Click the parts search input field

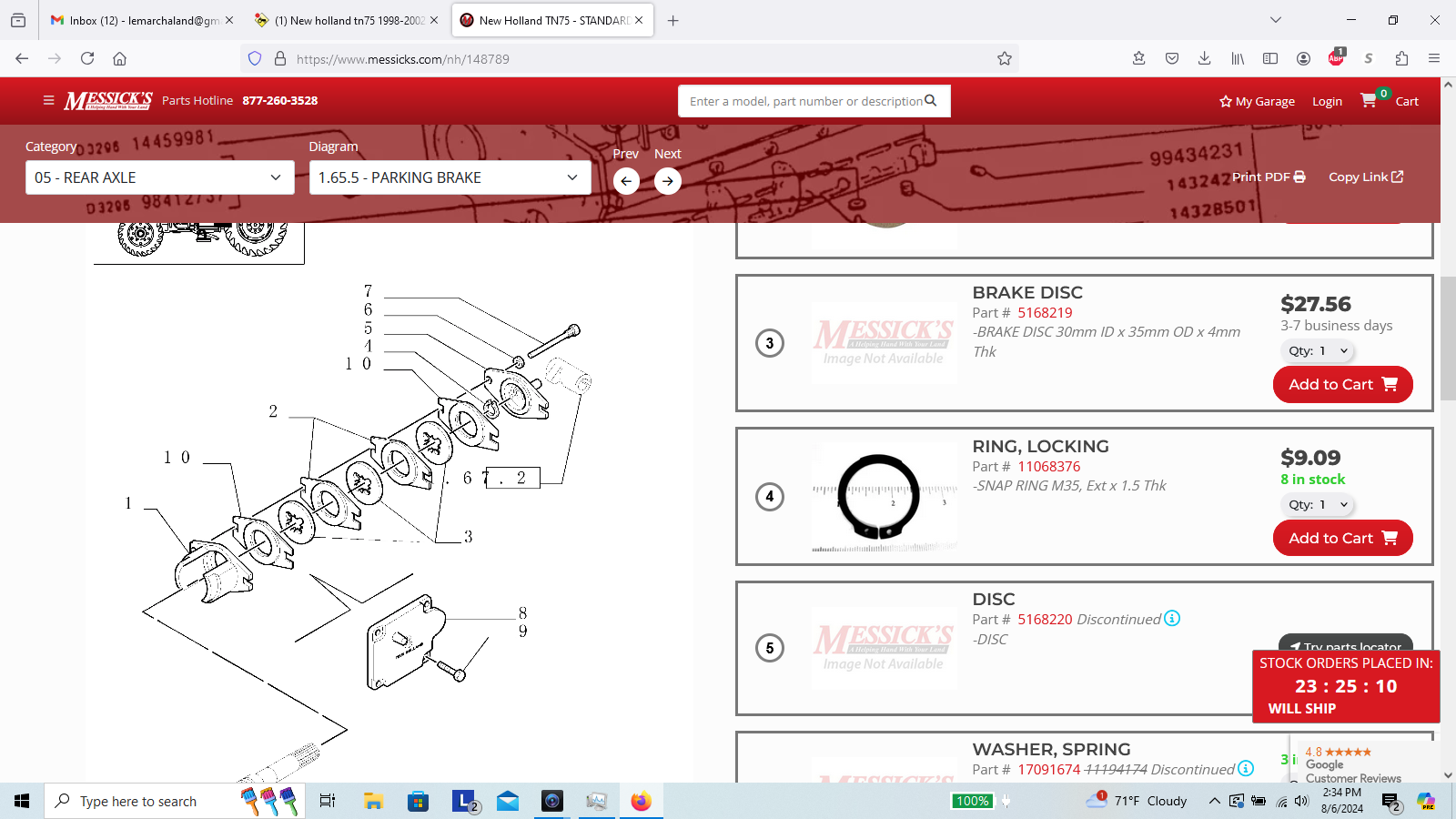pyautogui.click(x=804, y=101)
